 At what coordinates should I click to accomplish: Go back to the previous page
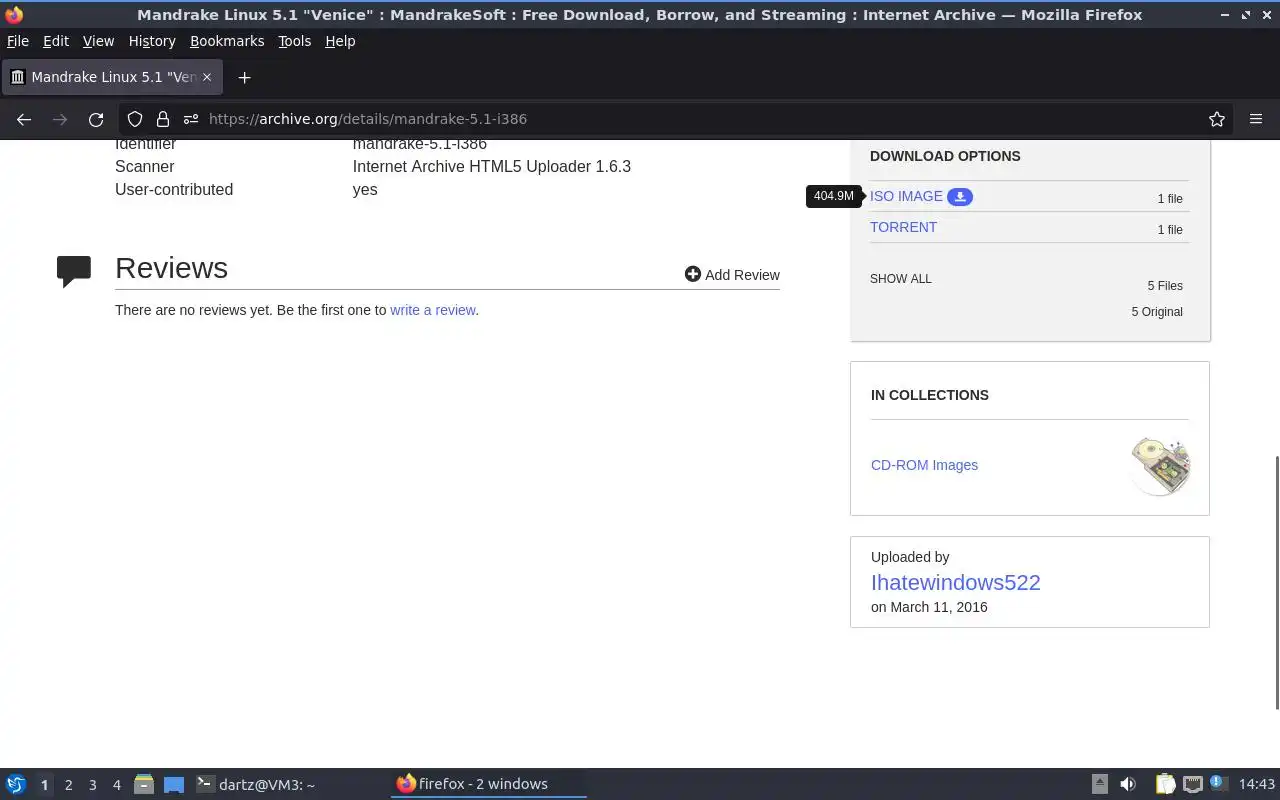(x=24, y=119)
